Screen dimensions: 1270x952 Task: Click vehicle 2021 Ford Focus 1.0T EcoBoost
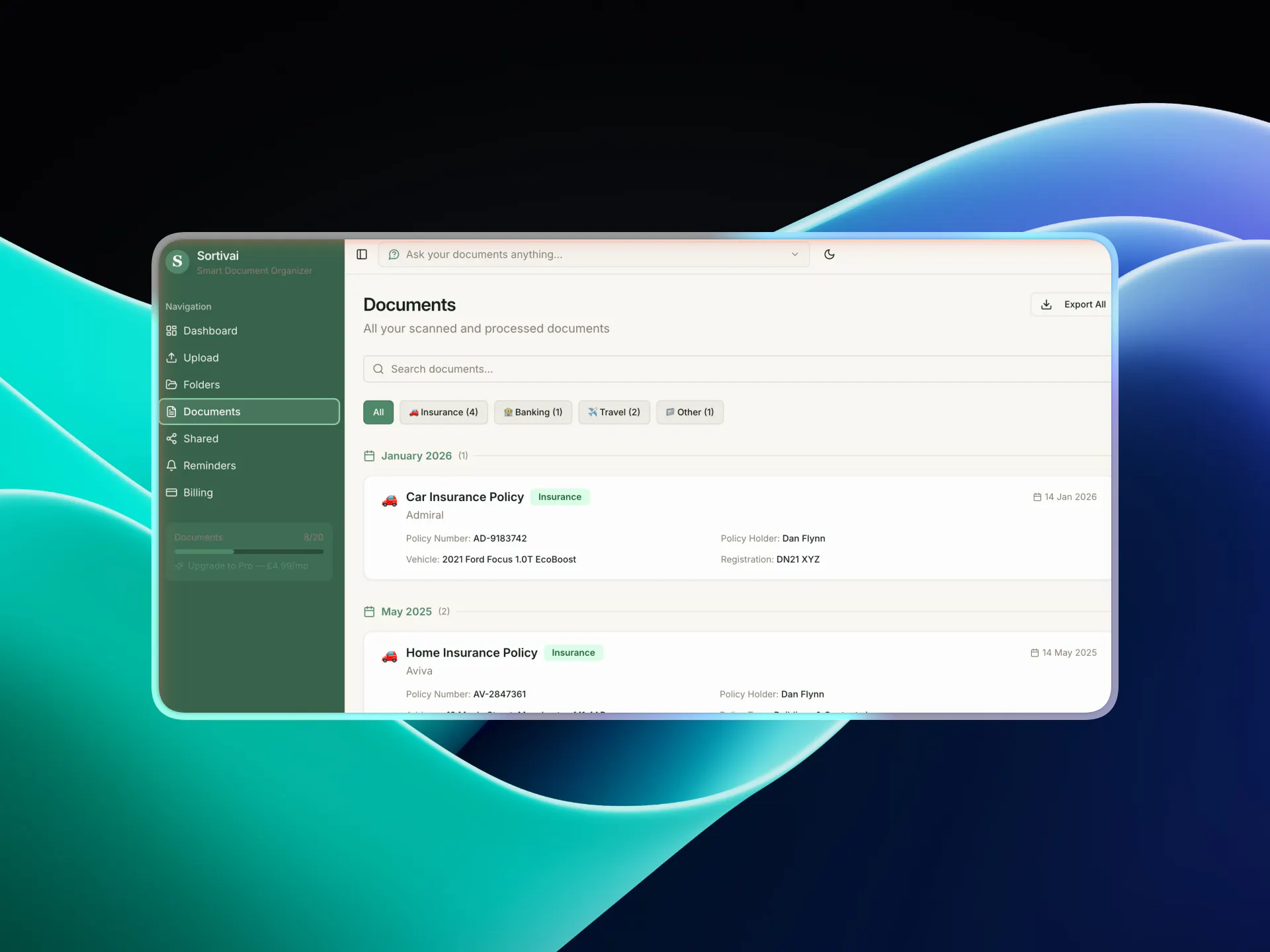coord(509,560)
